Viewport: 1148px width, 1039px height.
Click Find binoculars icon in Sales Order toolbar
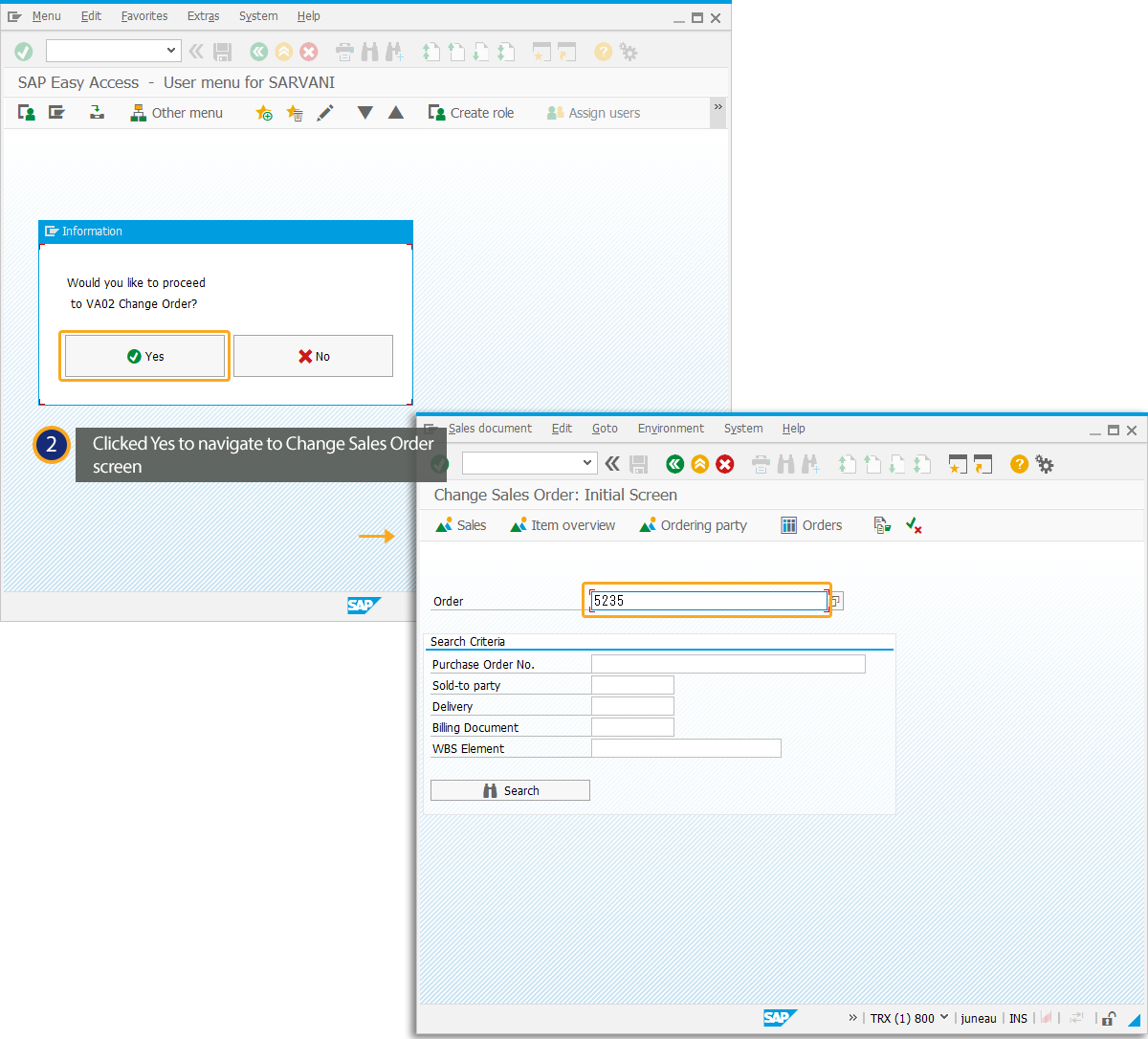pyautogui.click(x=785, y=464)
